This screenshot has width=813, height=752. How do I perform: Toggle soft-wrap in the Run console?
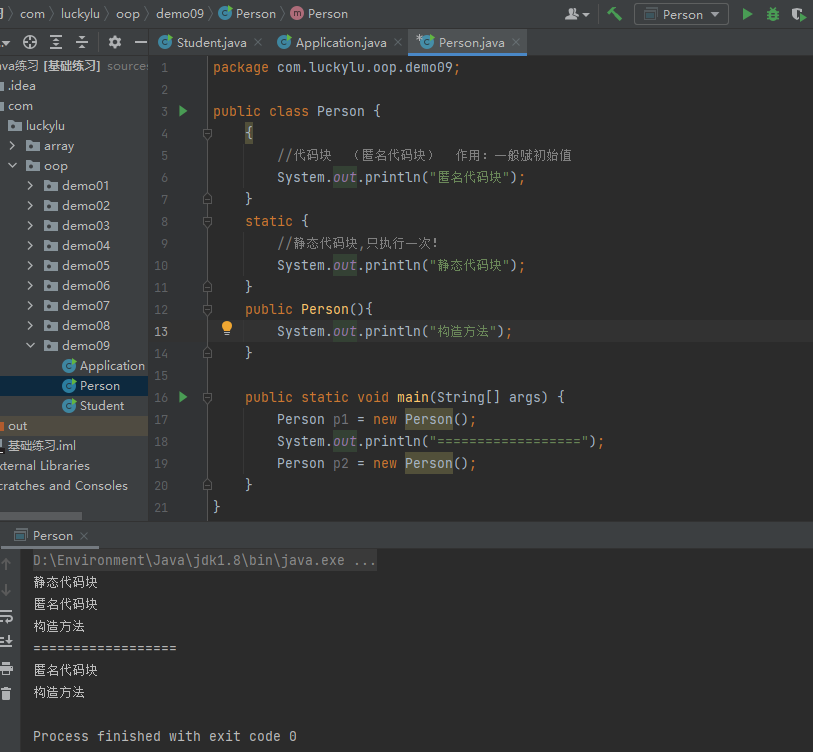coord(6,617)
